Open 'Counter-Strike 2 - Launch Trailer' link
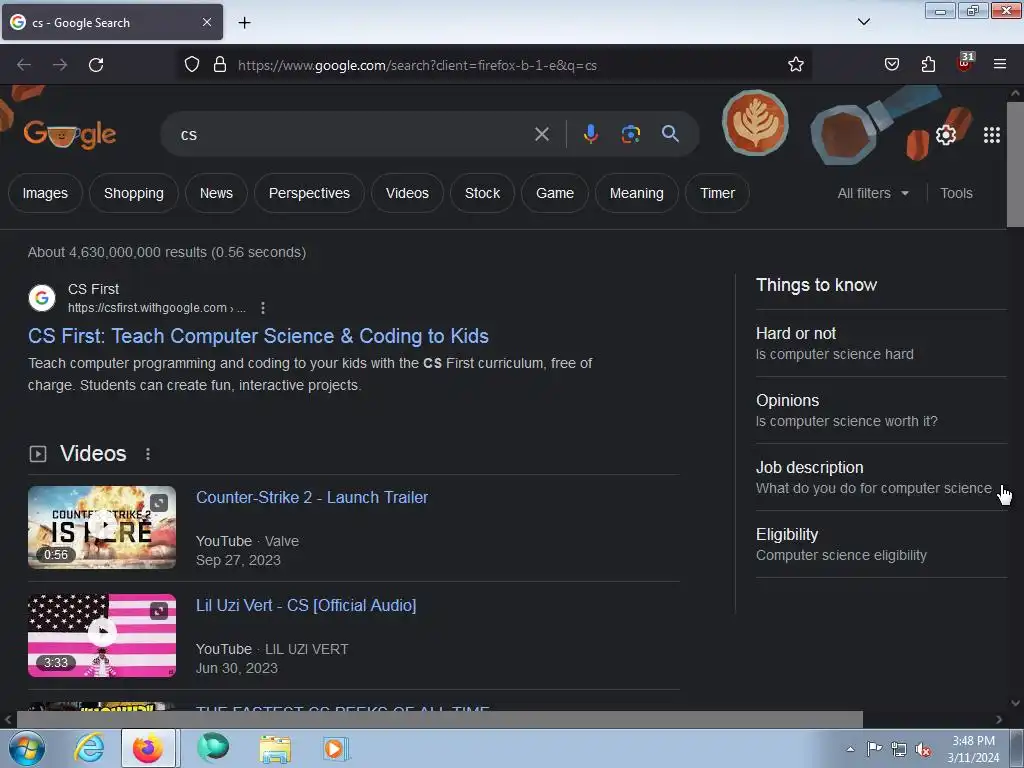 (x=312, y=498)
